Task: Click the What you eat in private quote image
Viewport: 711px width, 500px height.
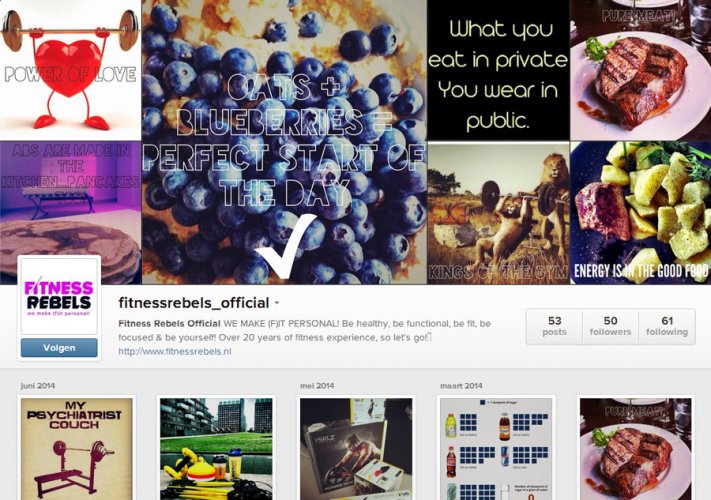Action: pos(498,70)
